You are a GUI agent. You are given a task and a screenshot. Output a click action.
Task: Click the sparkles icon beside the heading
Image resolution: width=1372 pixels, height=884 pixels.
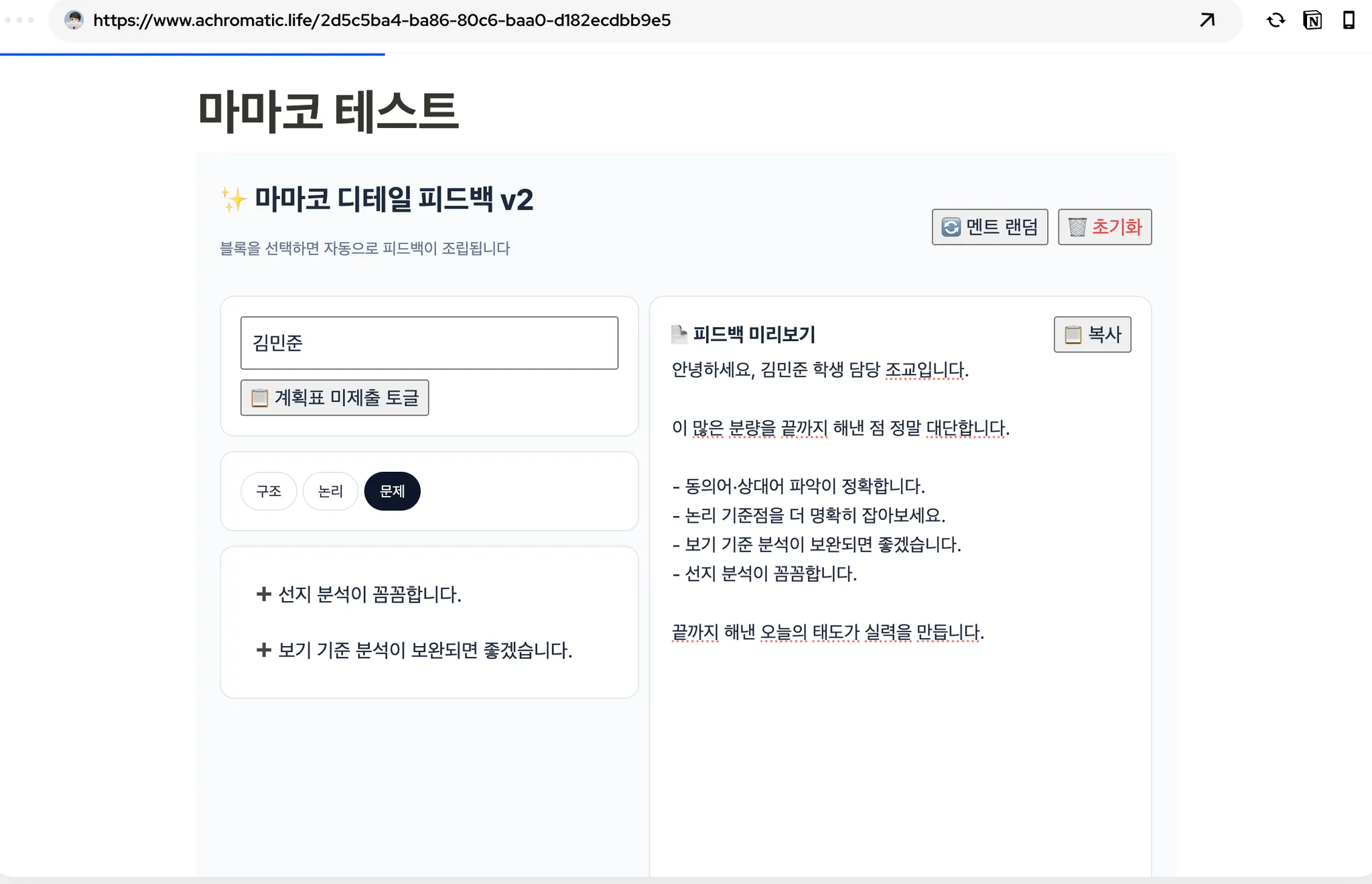click(x=234, y=200)
